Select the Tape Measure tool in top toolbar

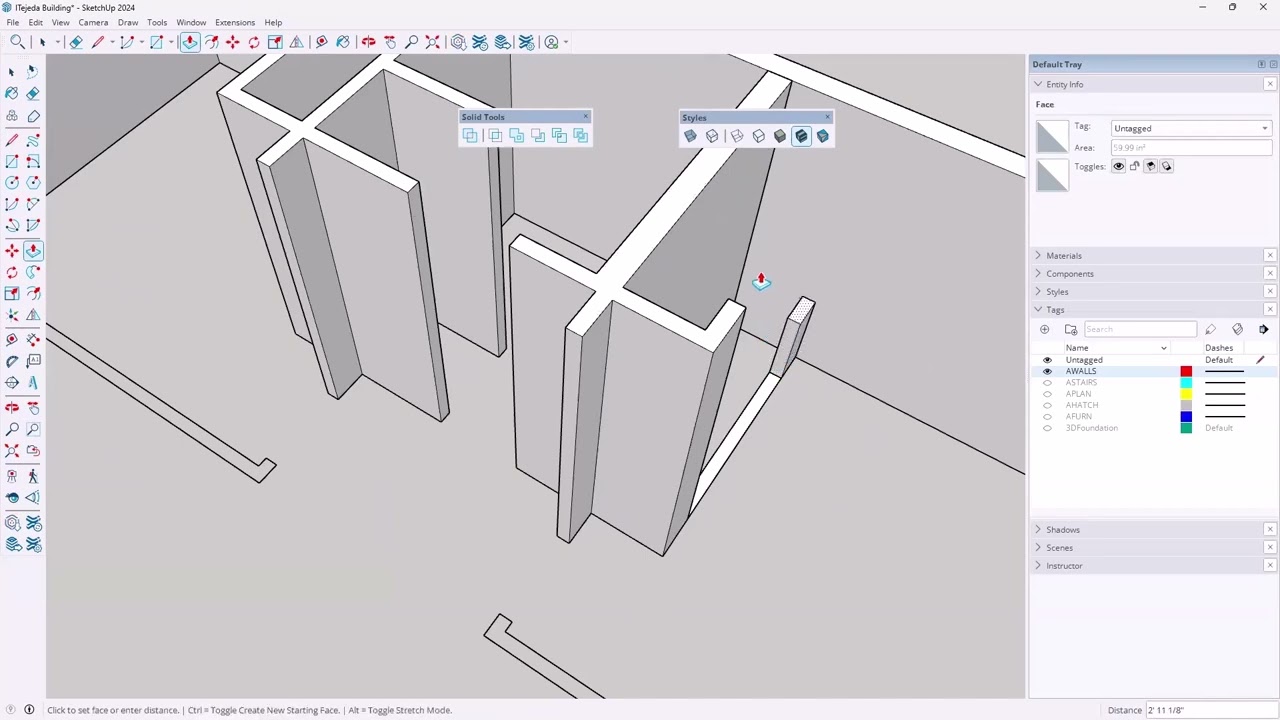(321, 42)
